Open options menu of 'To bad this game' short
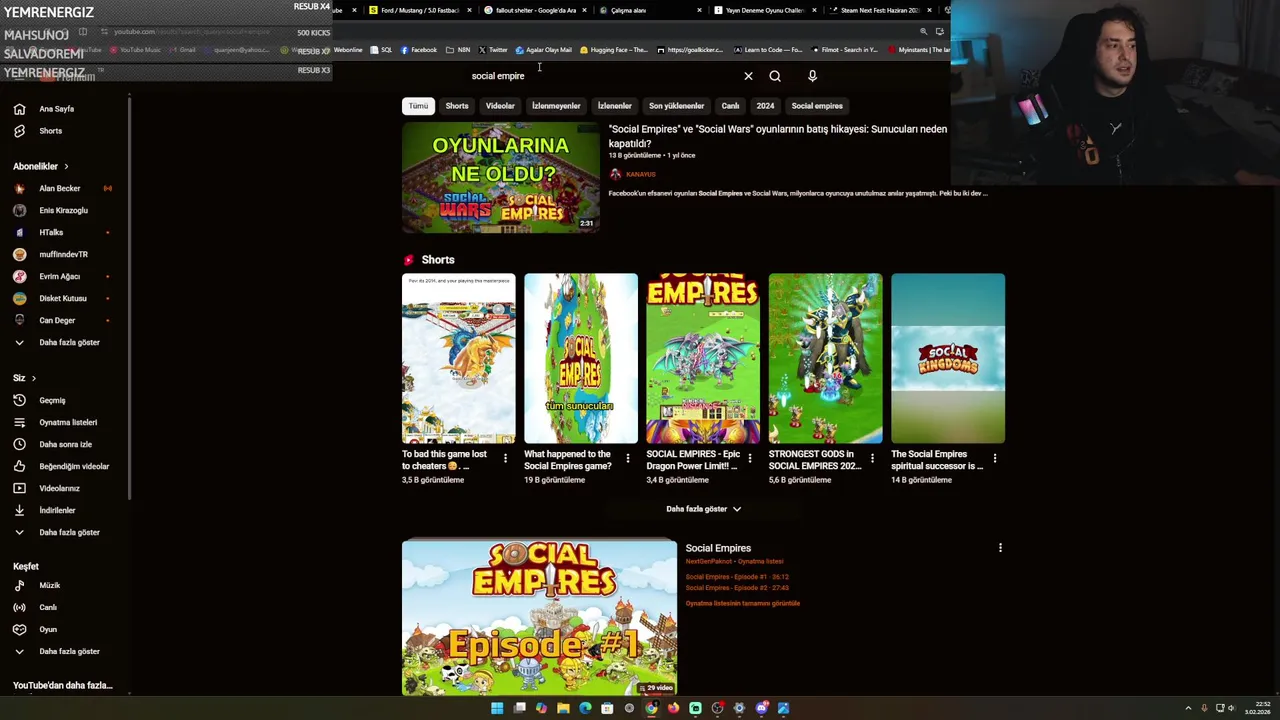1280x720 pixels. click(505, 458)
